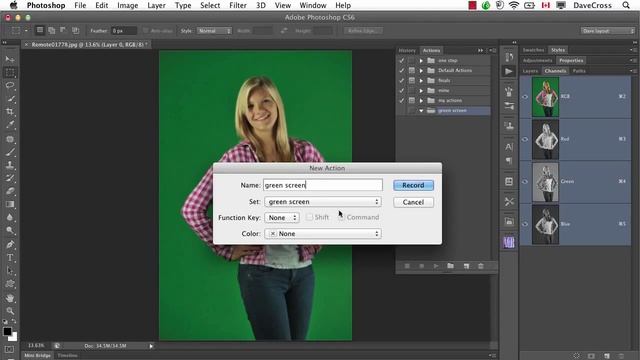
Task: Open the Swatches tab
Action: point(533,50)
